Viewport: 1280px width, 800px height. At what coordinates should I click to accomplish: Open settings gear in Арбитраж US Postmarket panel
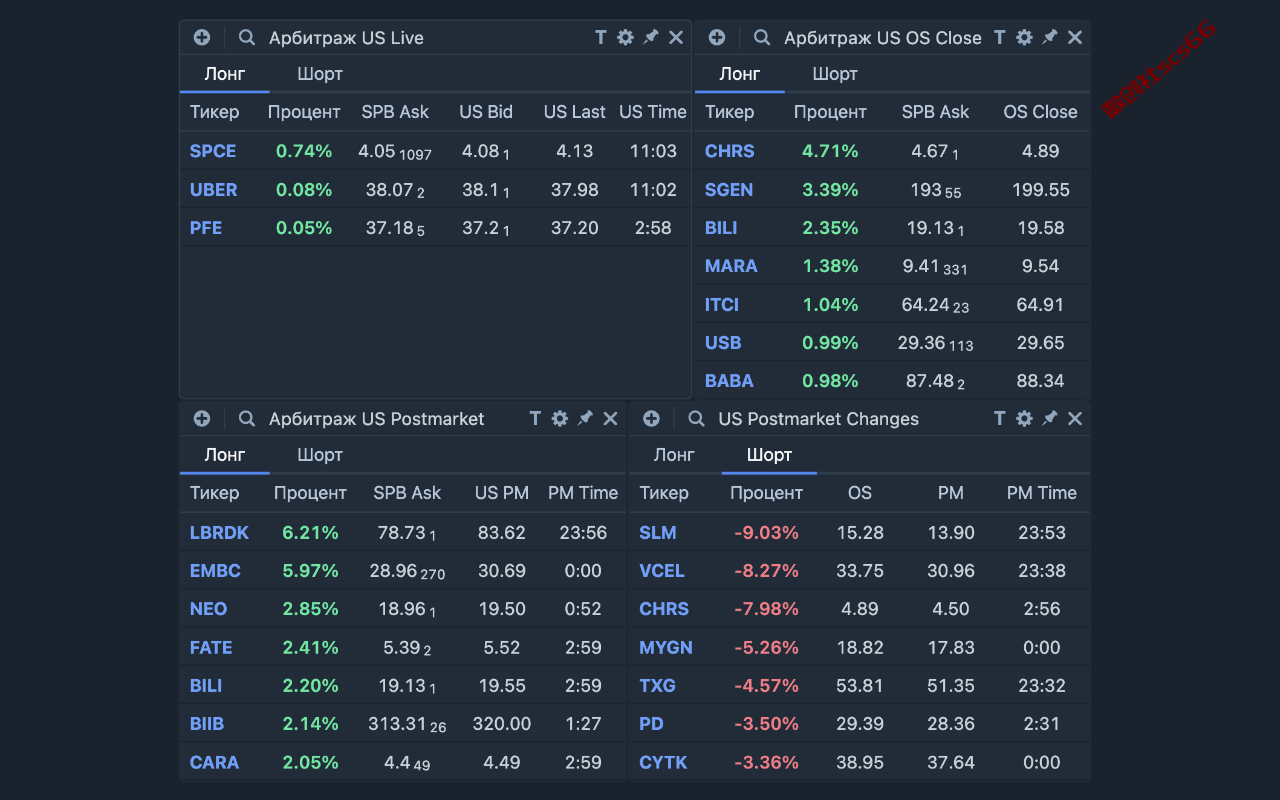(x=560, y=418)
